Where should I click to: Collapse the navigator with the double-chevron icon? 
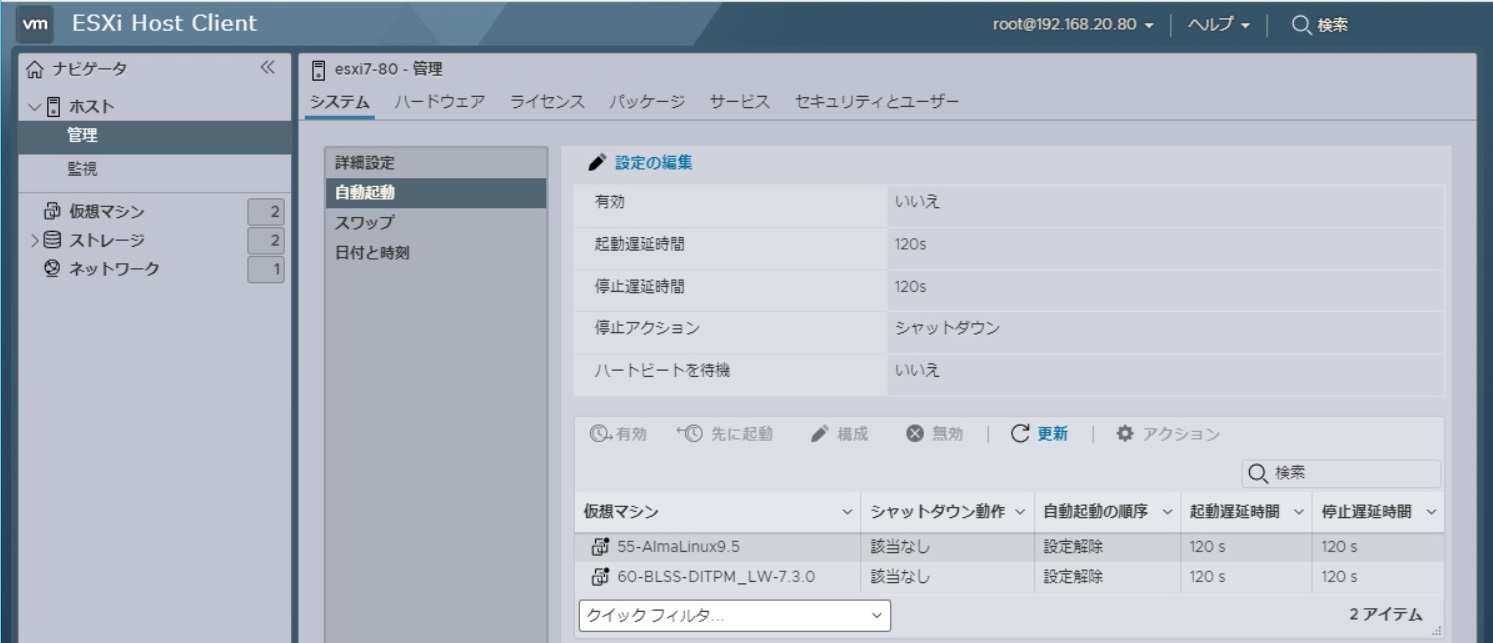(267, 68)
